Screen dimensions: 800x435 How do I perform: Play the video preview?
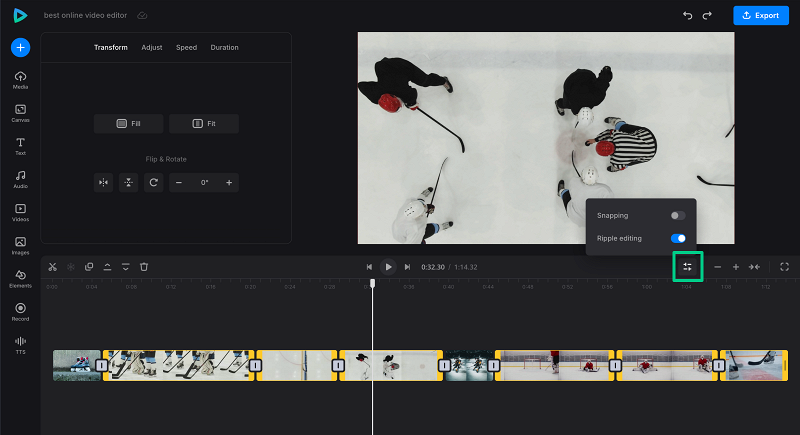click(388, 267)
